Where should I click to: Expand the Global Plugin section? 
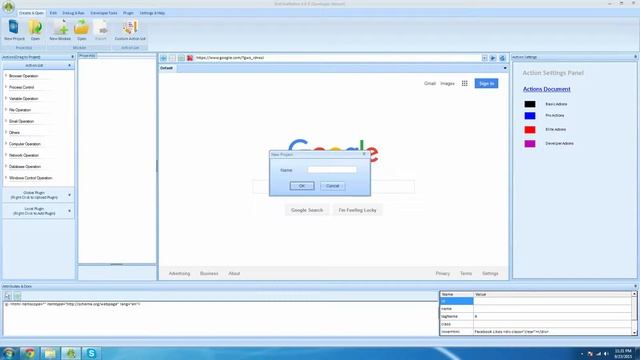pyautogui.click(x=69, y=195)
